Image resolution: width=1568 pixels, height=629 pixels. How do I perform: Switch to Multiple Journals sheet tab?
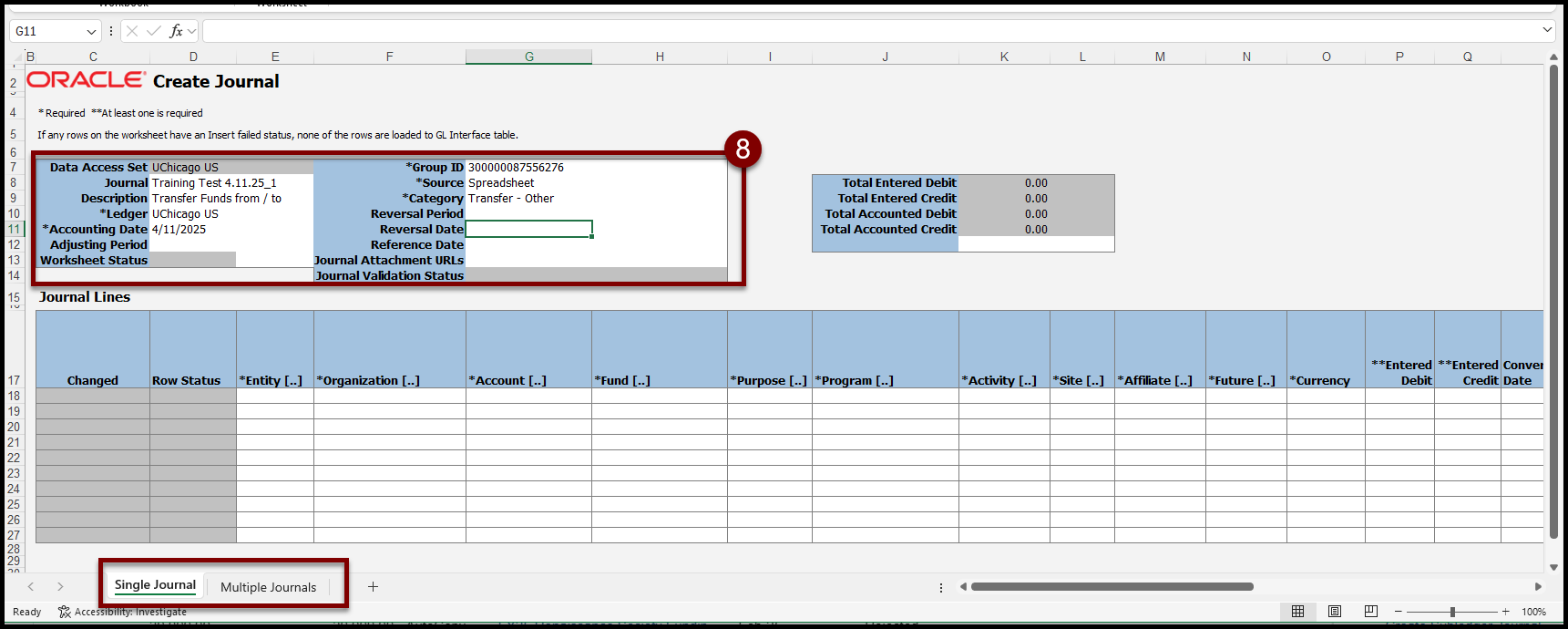pyautogui.click(x=268, y=587)
